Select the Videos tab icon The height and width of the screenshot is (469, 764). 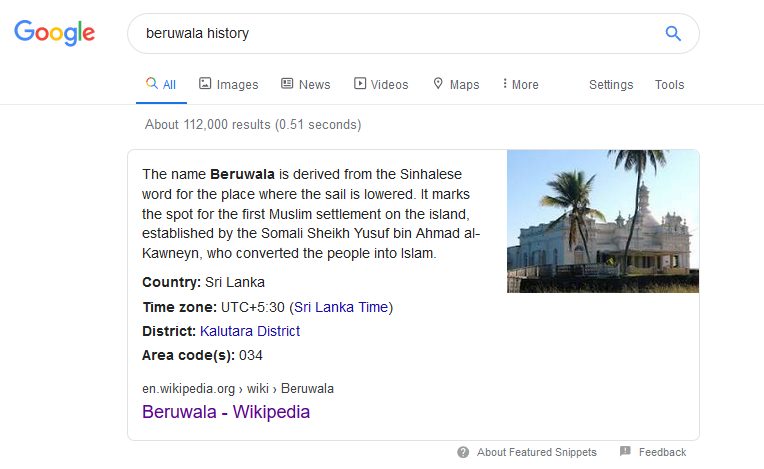[x=360, y=83]
